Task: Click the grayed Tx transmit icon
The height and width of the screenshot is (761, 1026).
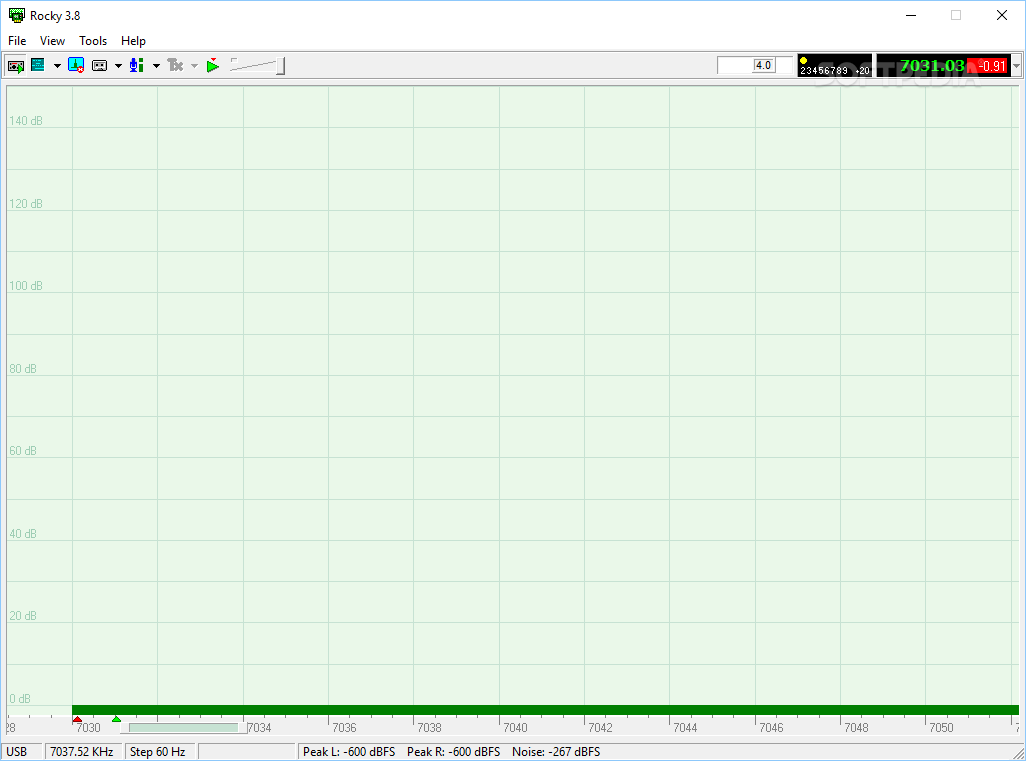Action: (175, 65)
